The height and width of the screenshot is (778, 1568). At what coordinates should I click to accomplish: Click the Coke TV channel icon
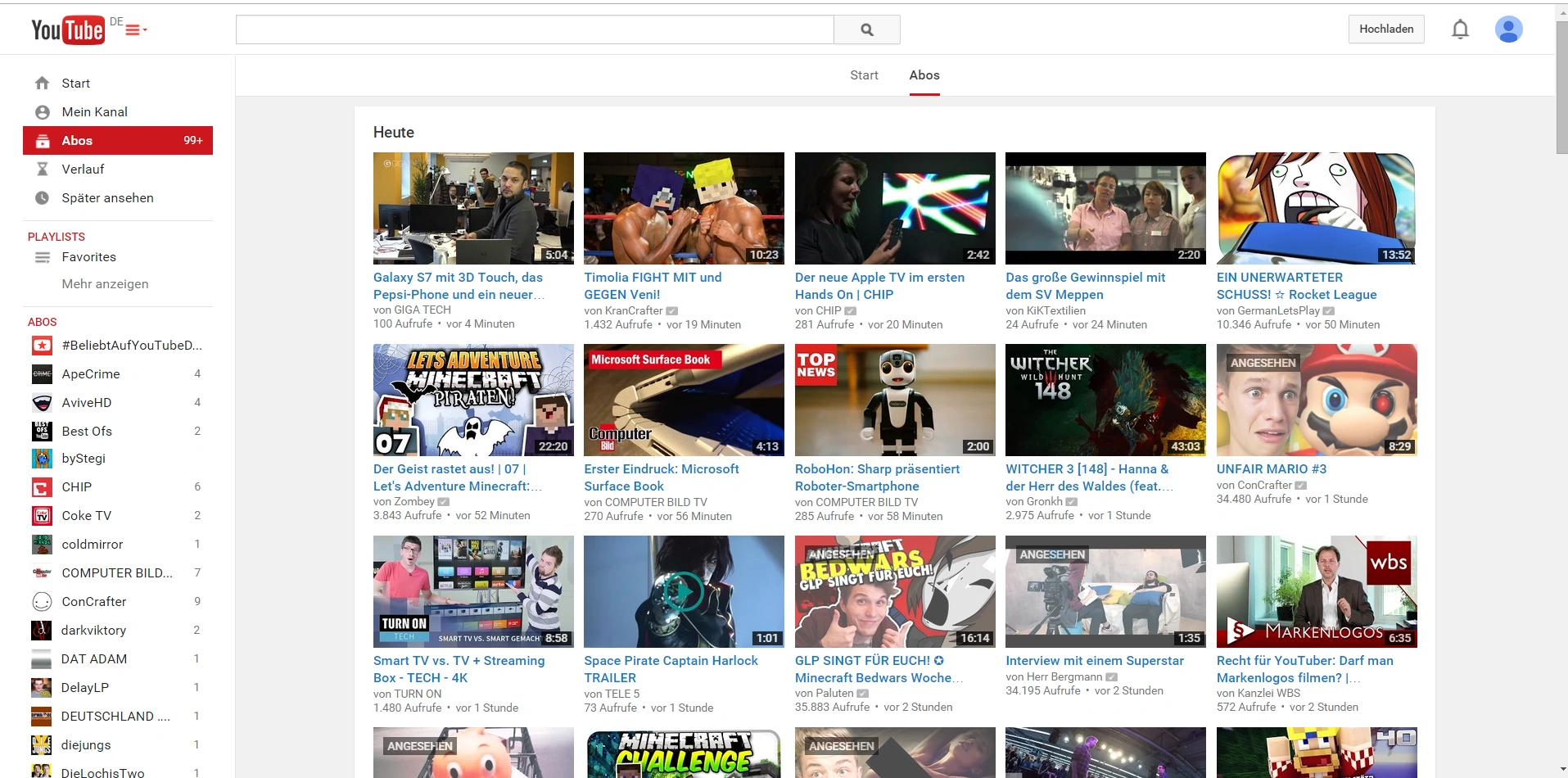42,516
